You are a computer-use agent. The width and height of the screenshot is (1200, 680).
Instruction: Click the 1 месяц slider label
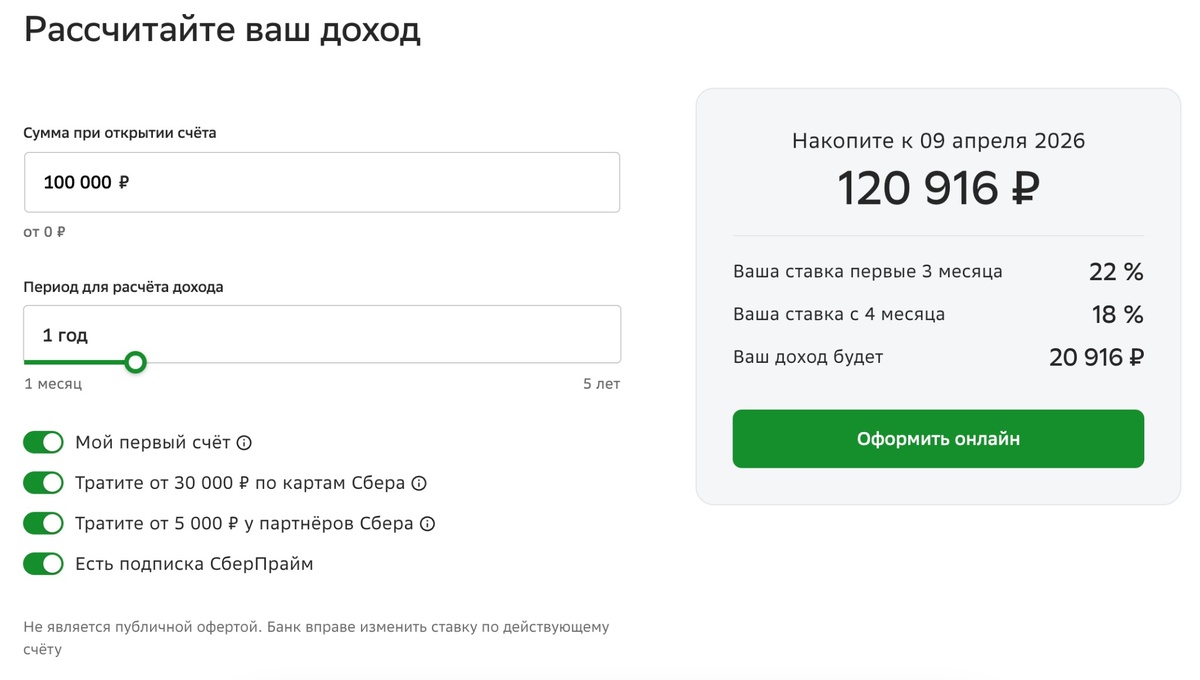tap(52, 383)
